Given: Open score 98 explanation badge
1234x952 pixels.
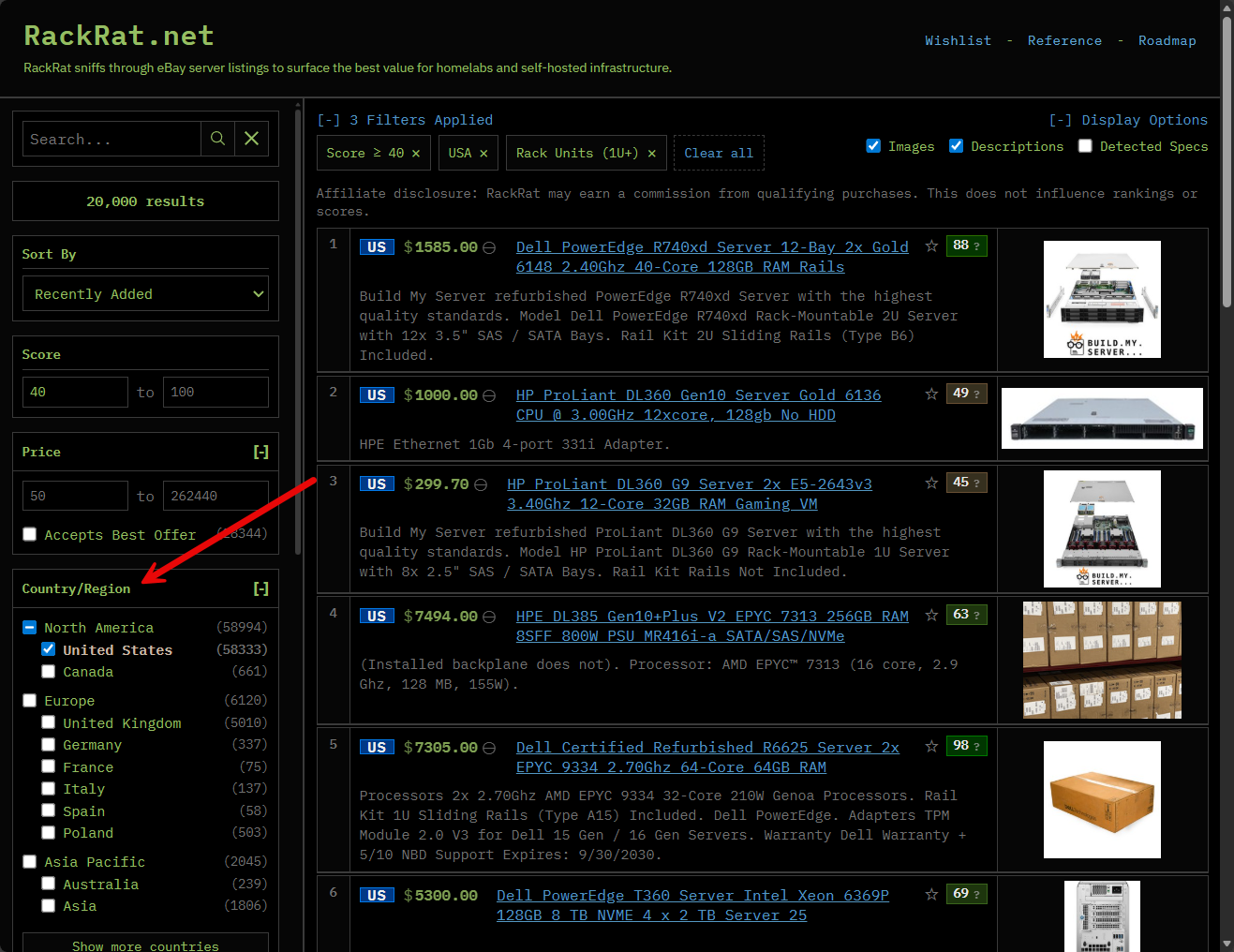Looking at the screenshot, I should (966, 746).
